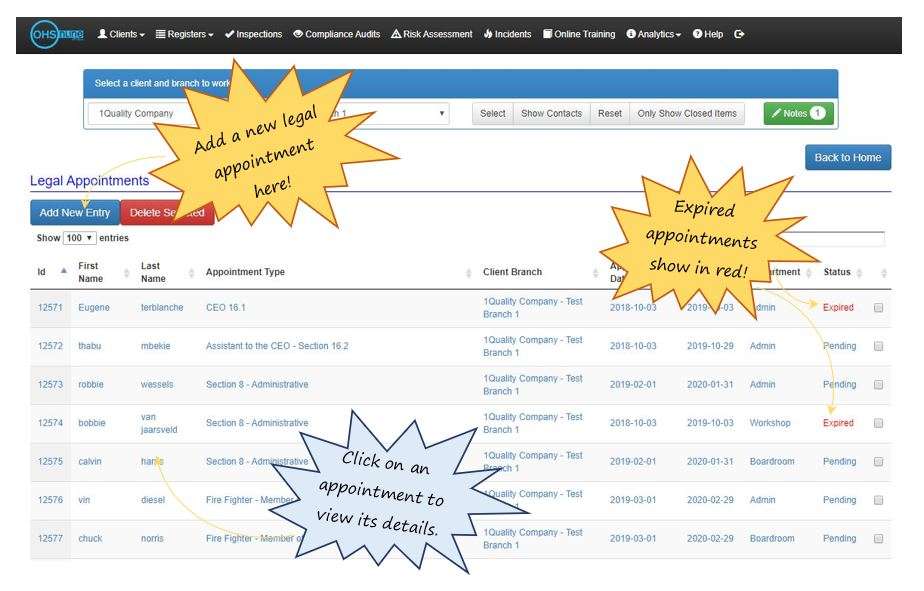The width and height of the screenshot is (924, 591).
Task: Select Inspections from the top navigation
Action: point(251,33)
